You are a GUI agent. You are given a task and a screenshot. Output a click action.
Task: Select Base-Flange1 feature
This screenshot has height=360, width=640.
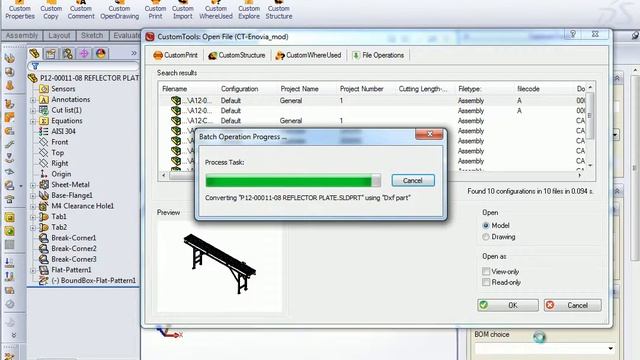click(x=71, y=195)
